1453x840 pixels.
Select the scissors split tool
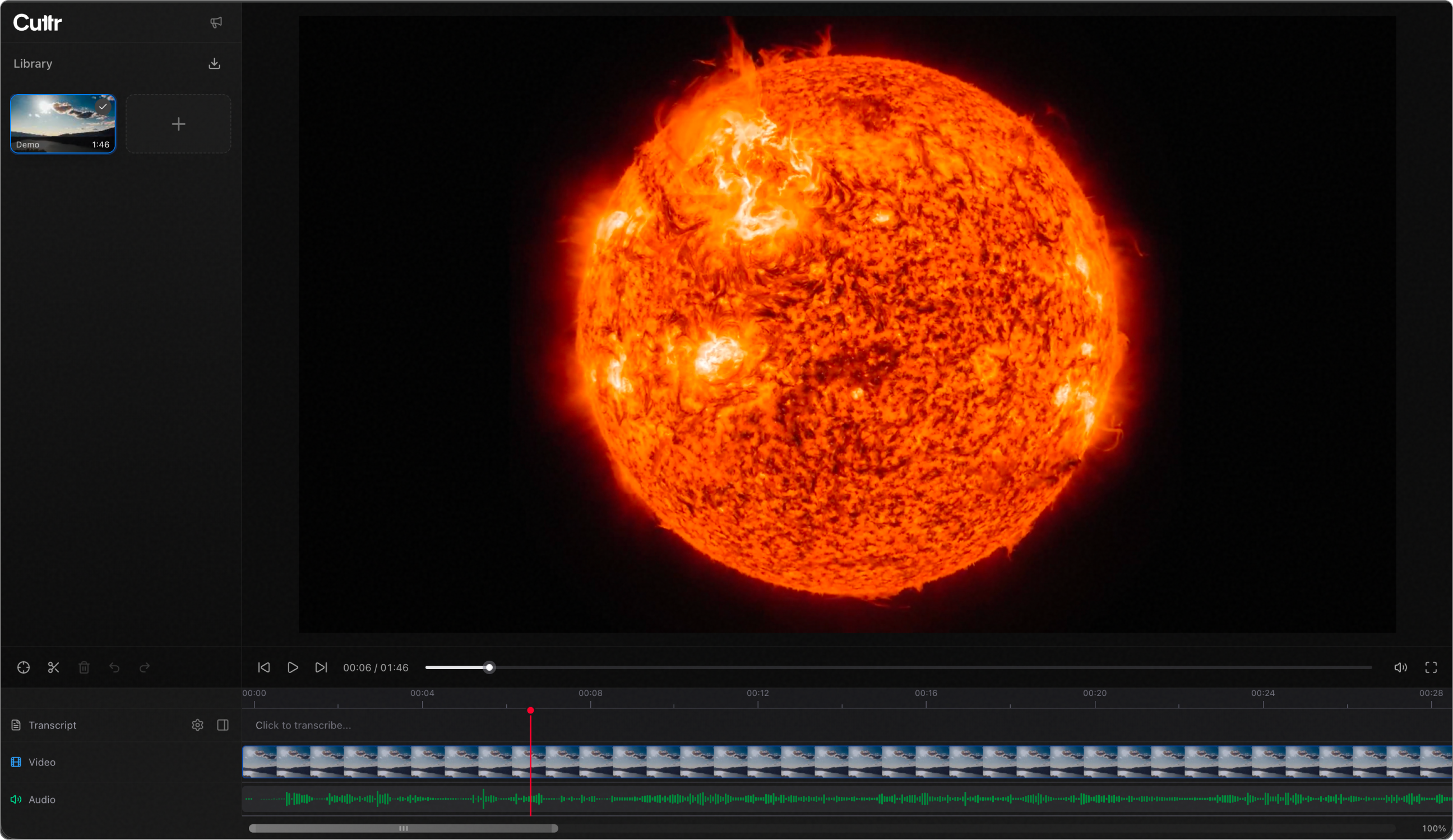coord(54,667)
